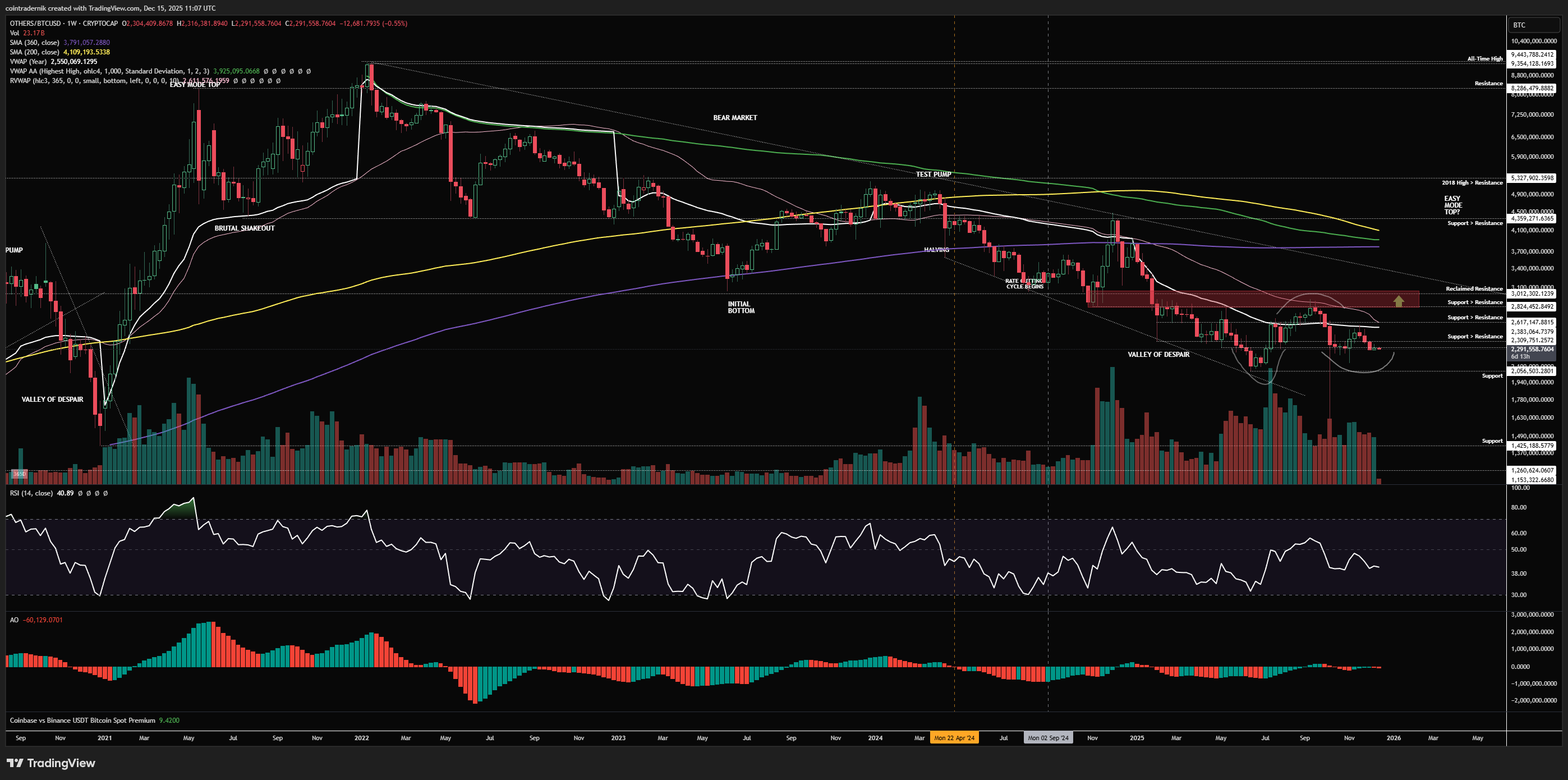Viewport: 1568px width, 780px height.
Task: Click the 5,327,902.3598 2018 High price tag
Action: coord(1532,178)
